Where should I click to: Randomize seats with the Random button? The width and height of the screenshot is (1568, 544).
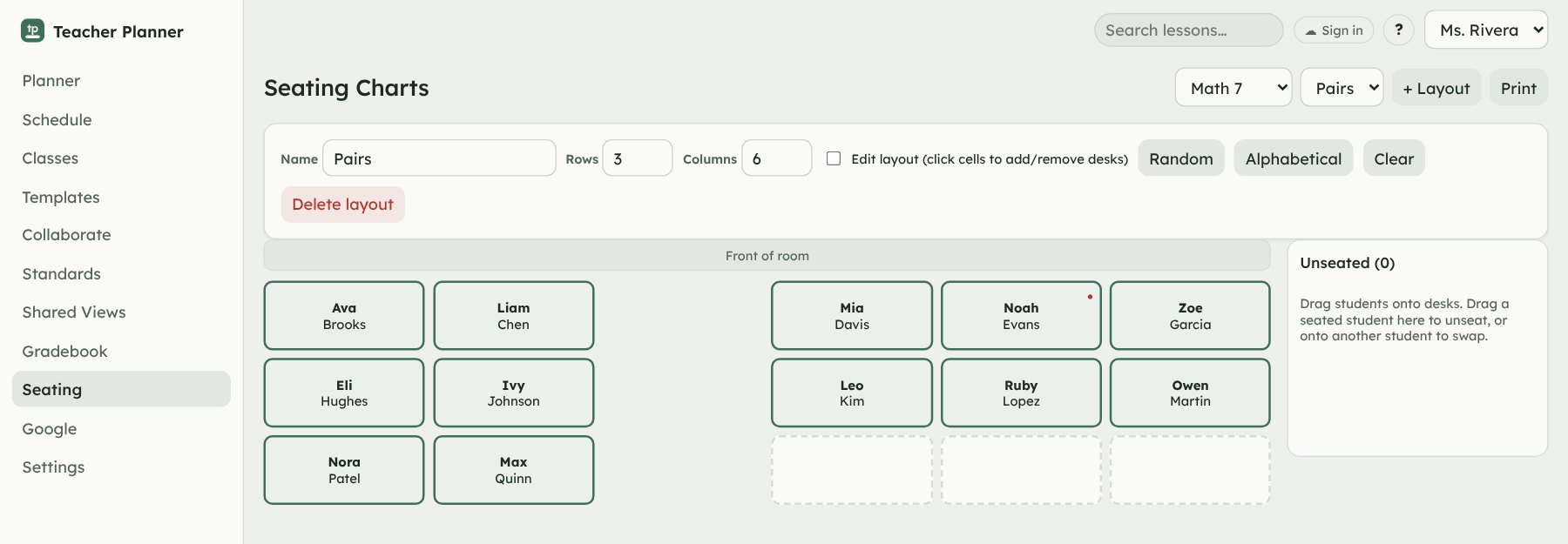(1181, 158)
